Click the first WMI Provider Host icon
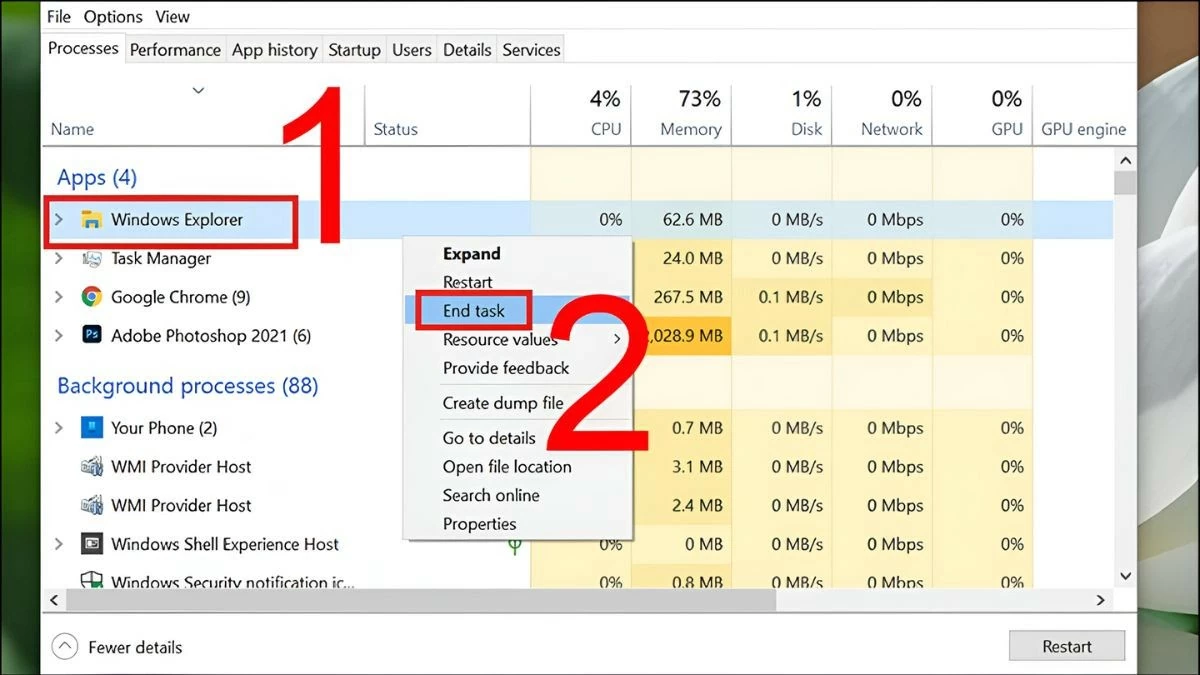 [92, 467]
